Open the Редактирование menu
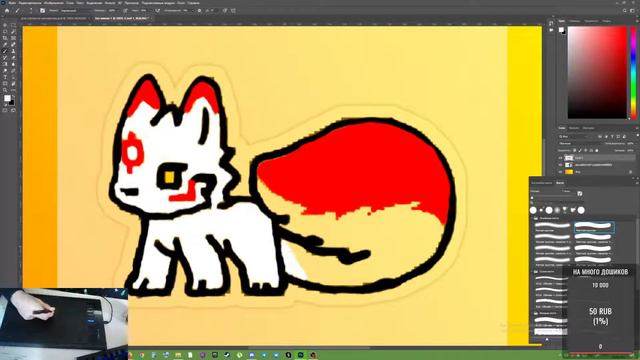Viewport: 640px width, 360px height. tap(30, 3)
